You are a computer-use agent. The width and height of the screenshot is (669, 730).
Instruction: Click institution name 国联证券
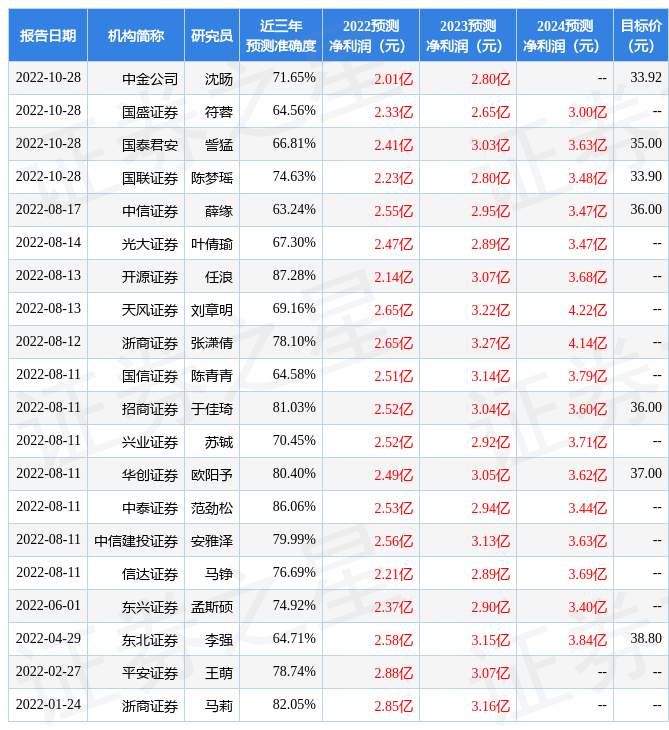[150, 178]
